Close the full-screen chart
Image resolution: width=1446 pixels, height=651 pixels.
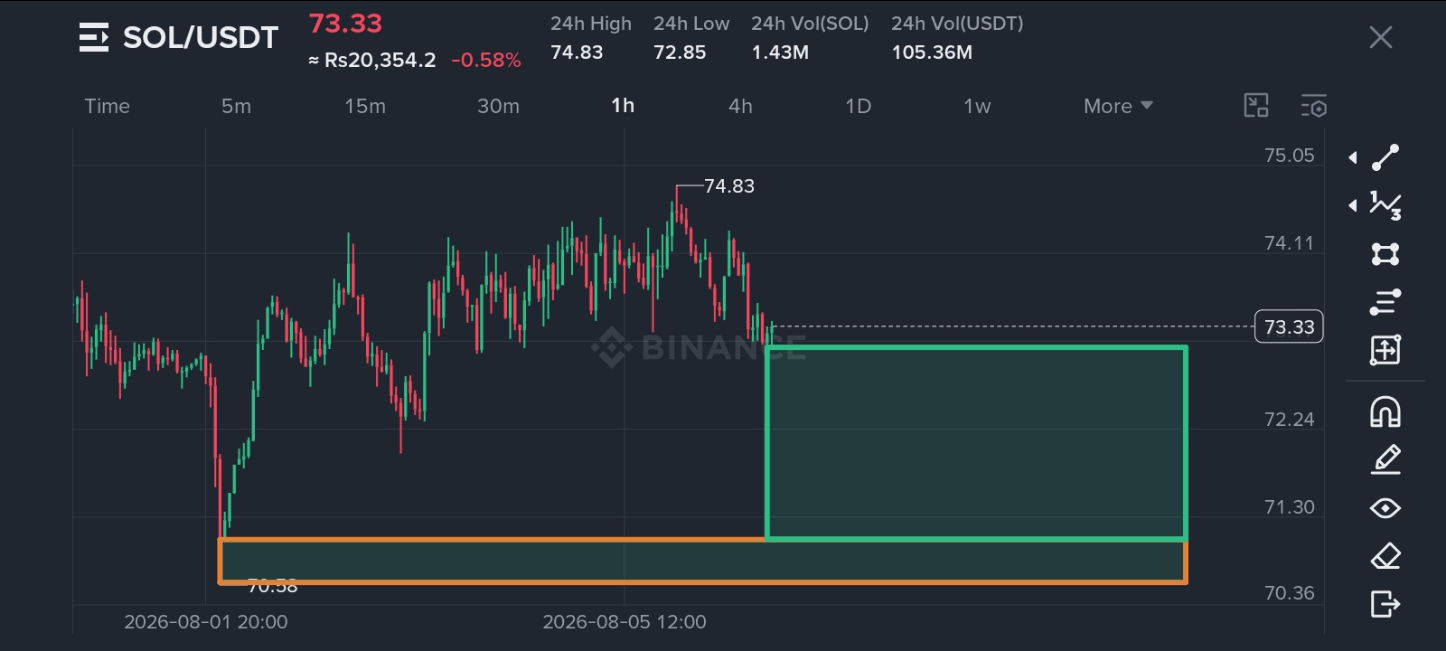[x=1381, y=38]
